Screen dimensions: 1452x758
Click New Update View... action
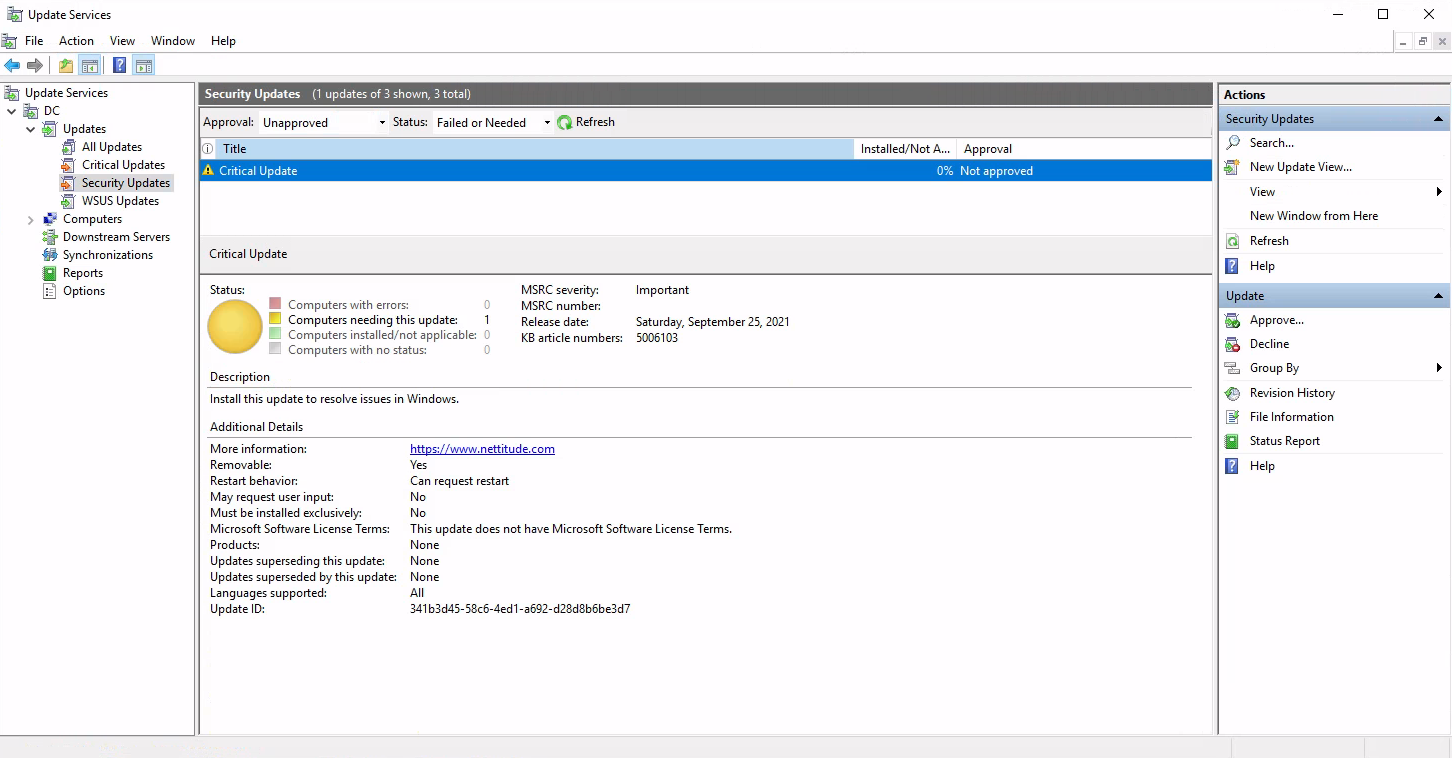[1301, 167]
